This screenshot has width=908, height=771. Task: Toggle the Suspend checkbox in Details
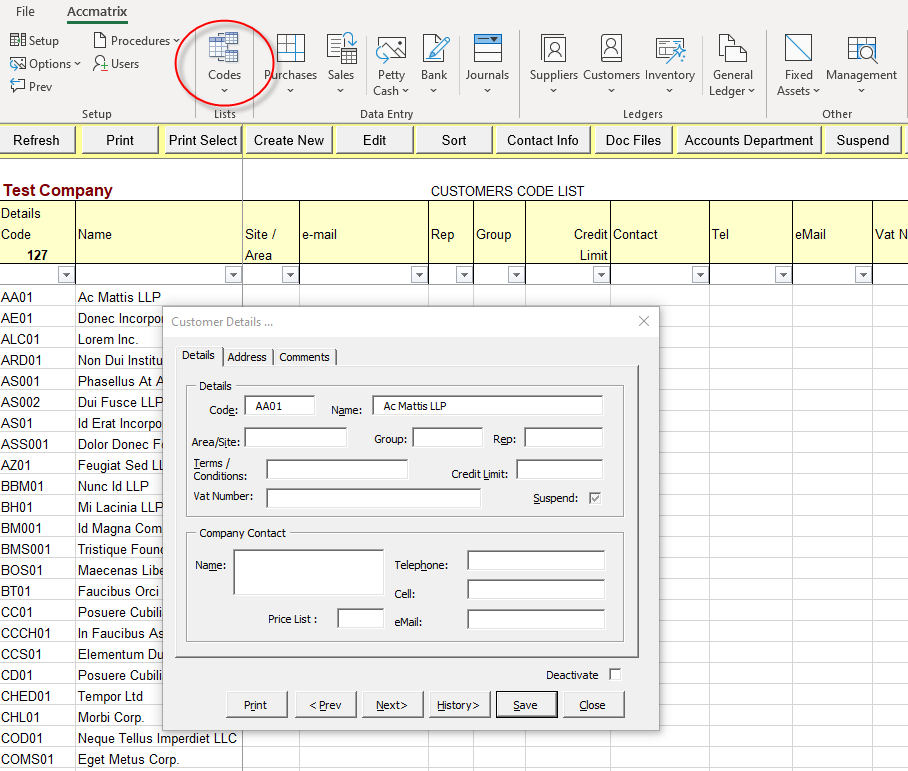coord(595,498)
